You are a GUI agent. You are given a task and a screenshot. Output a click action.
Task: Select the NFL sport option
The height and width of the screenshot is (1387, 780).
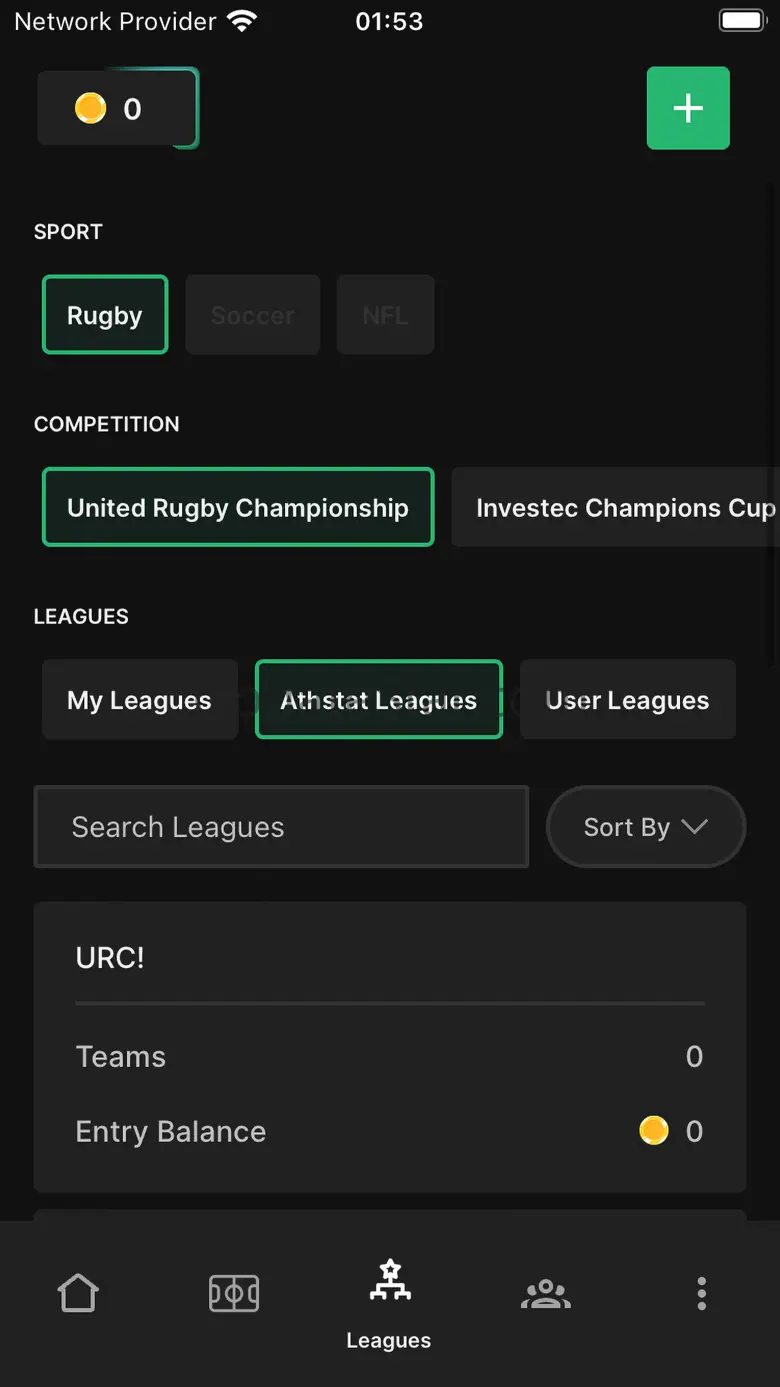385,315
